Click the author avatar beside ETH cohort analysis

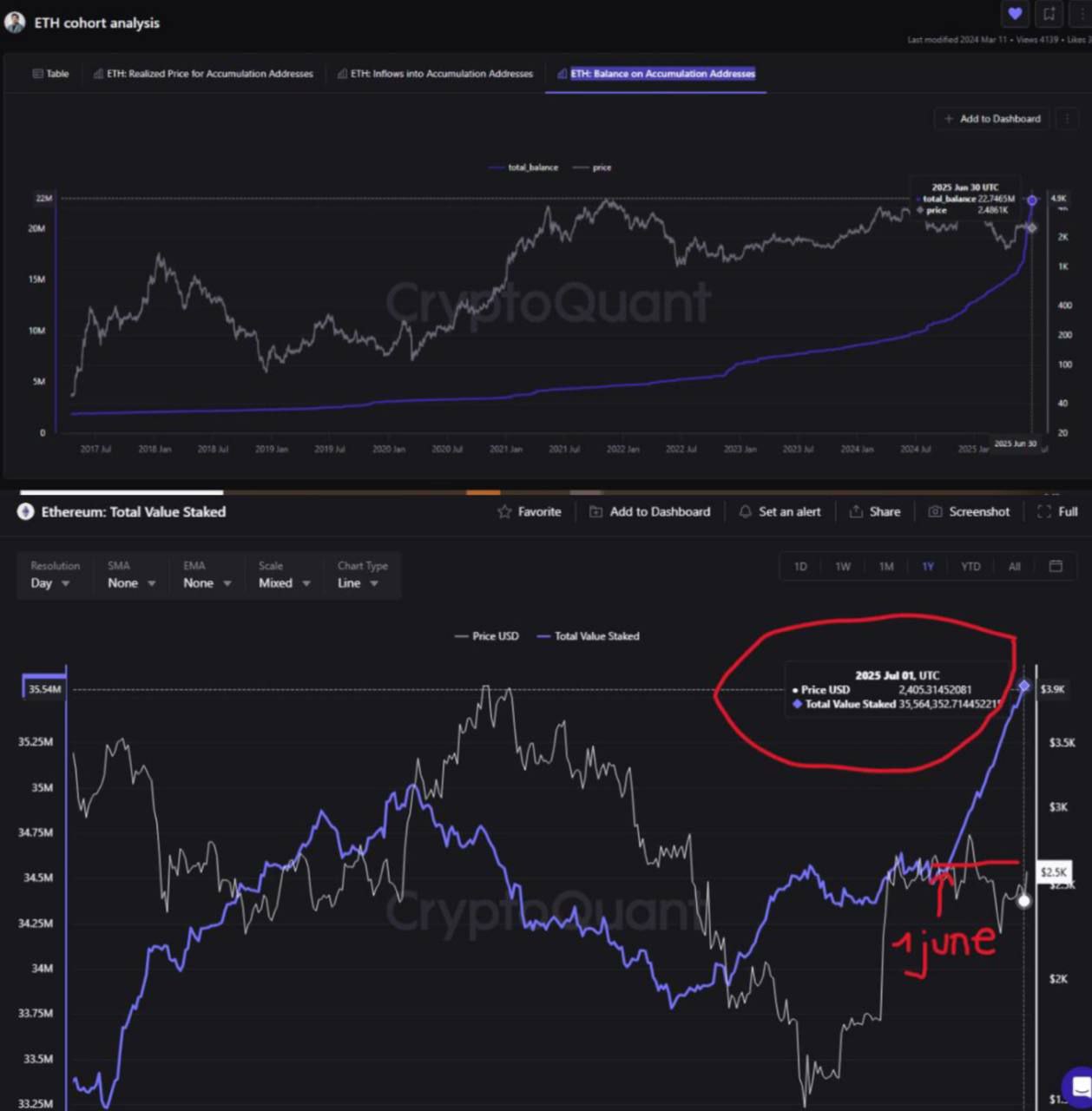pos(15,23)
